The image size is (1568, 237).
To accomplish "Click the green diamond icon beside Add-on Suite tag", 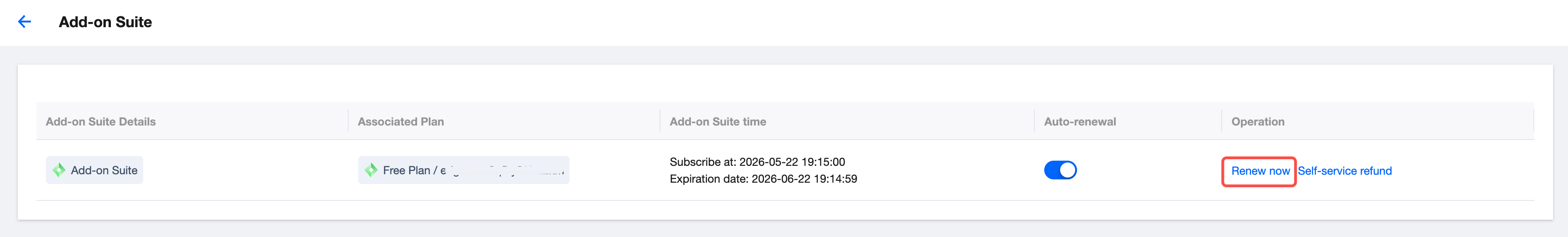I will [x=59, y=170].
